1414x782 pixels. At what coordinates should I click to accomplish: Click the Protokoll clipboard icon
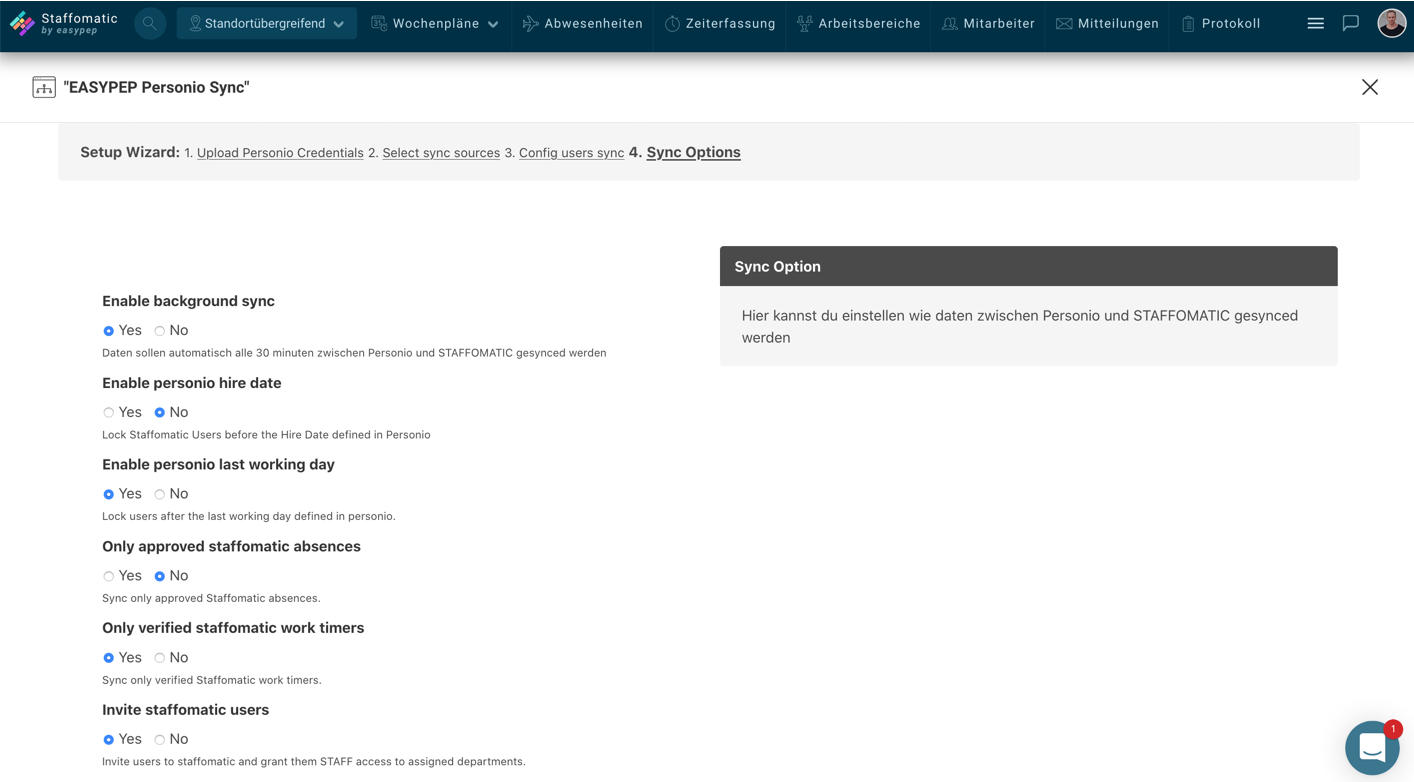coord(1188,23)
